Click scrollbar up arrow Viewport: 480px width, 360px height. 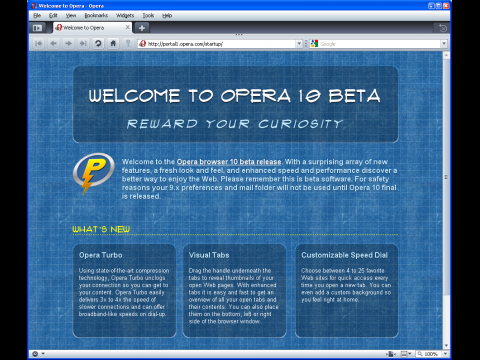[446, 55]
